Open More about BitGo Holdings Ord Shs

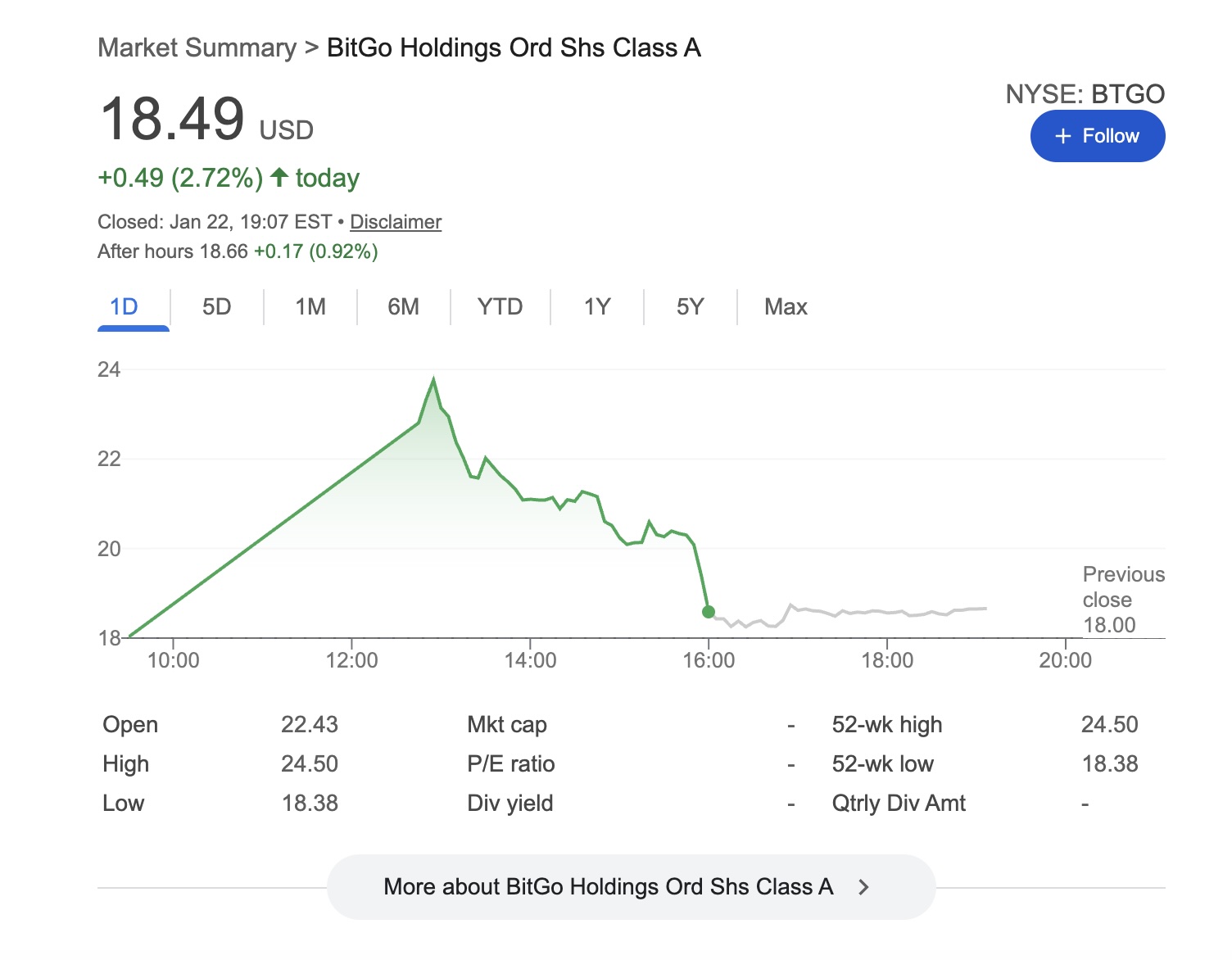click(x=608, y=887)
